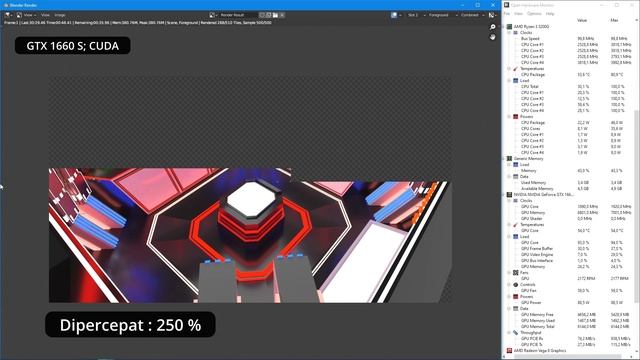The width and height of the screenshot is (640, 360).
Task: Click the gizmo toggle icon at Blender header's right end
Action: [x=491, y=15]
